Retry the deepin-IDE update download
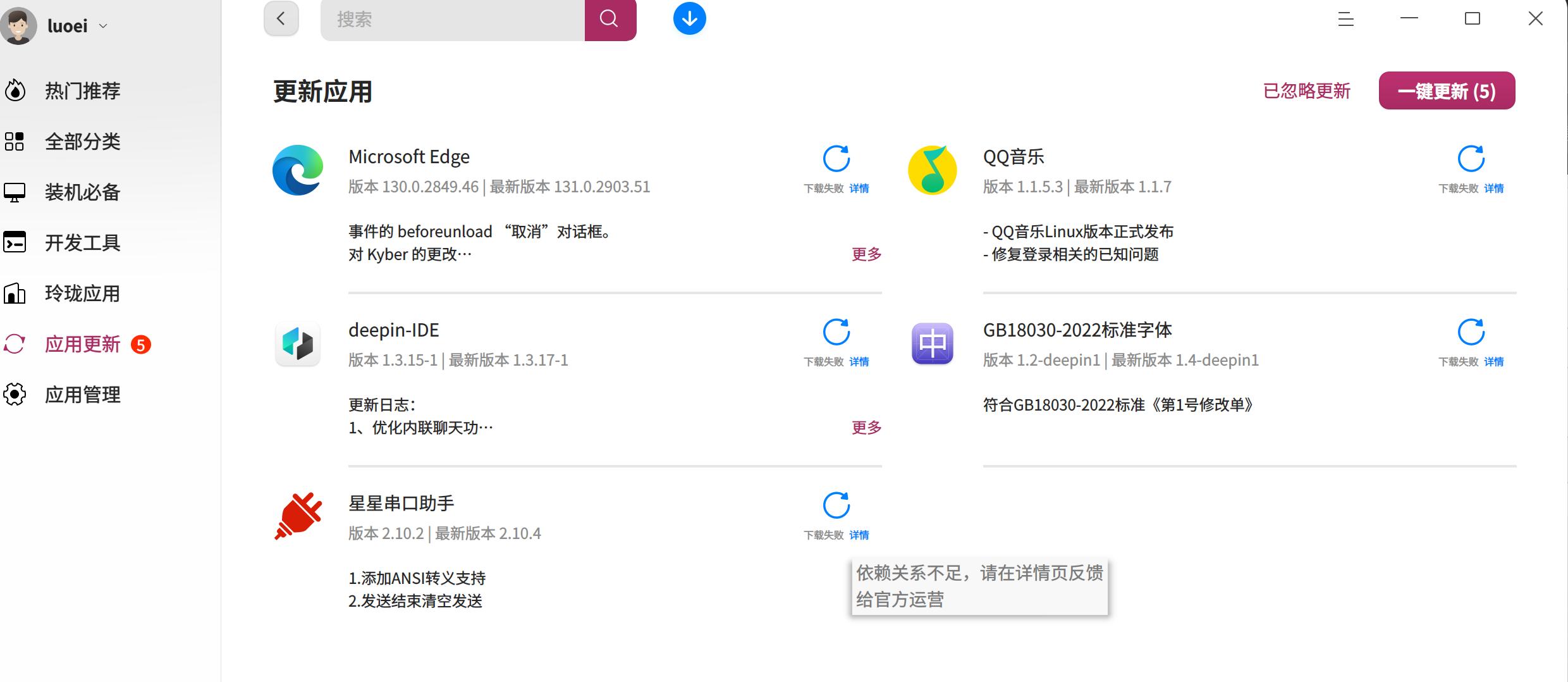 pyautogui.click(x=836, y=332)
